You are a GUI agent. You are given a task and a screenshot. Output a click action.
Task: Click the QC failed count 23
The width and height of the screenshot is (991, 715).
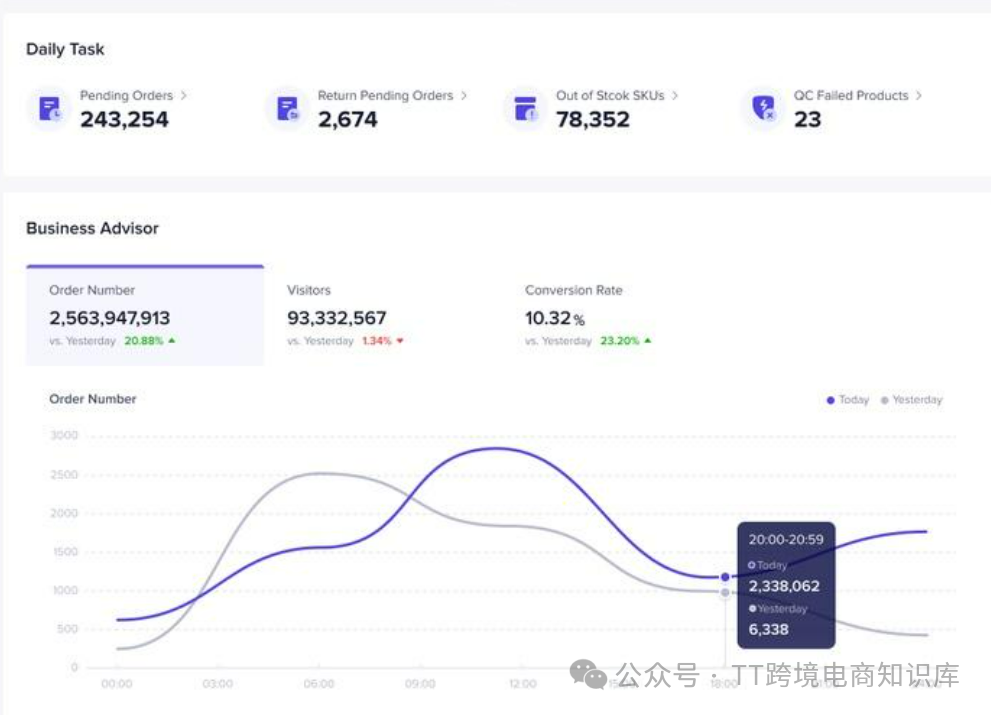click(x=807, y=119)
